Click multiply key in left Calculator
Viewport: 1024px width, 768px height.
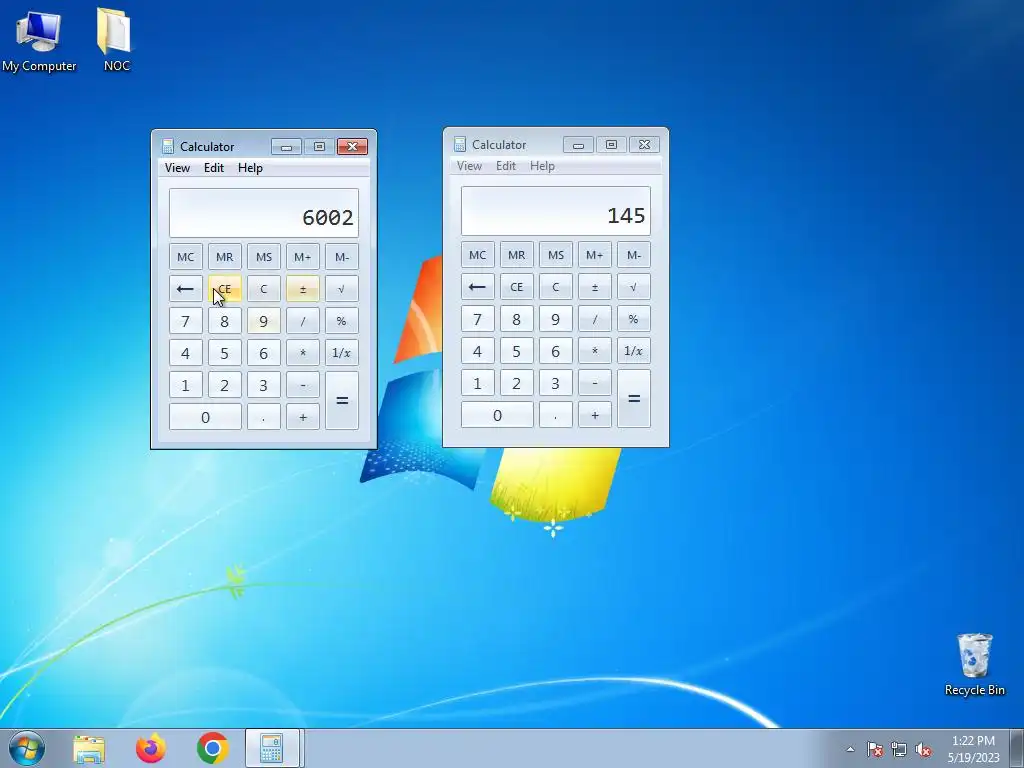tap(302, 353)
